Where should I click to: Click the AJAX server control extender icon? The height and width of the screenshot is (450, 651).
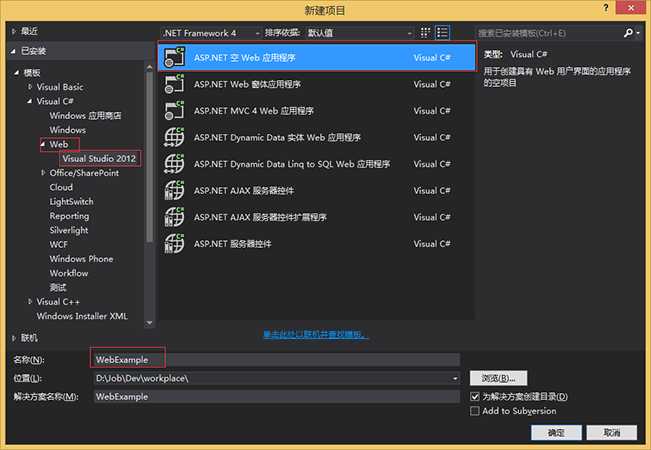pyautogui.click(x=174, y=217)
